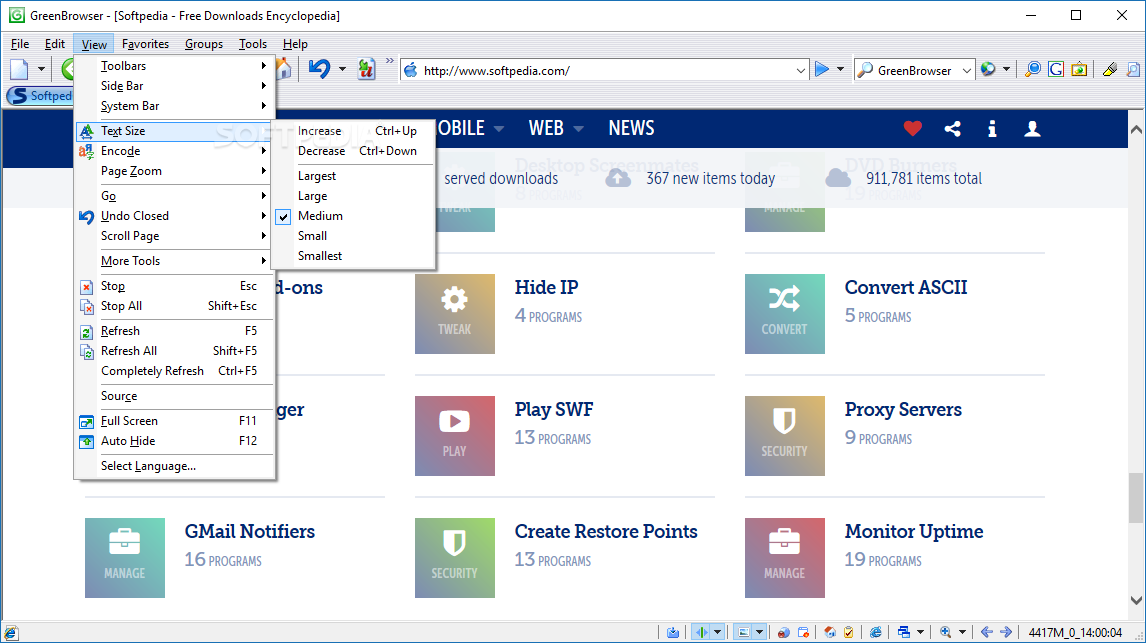Select Large text size option
The image size is (1146, 643).
(353, 196)
